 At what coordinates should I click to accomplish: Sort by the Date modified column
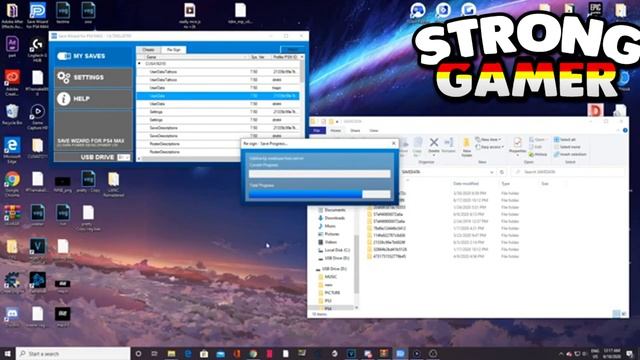click(465, 184)
